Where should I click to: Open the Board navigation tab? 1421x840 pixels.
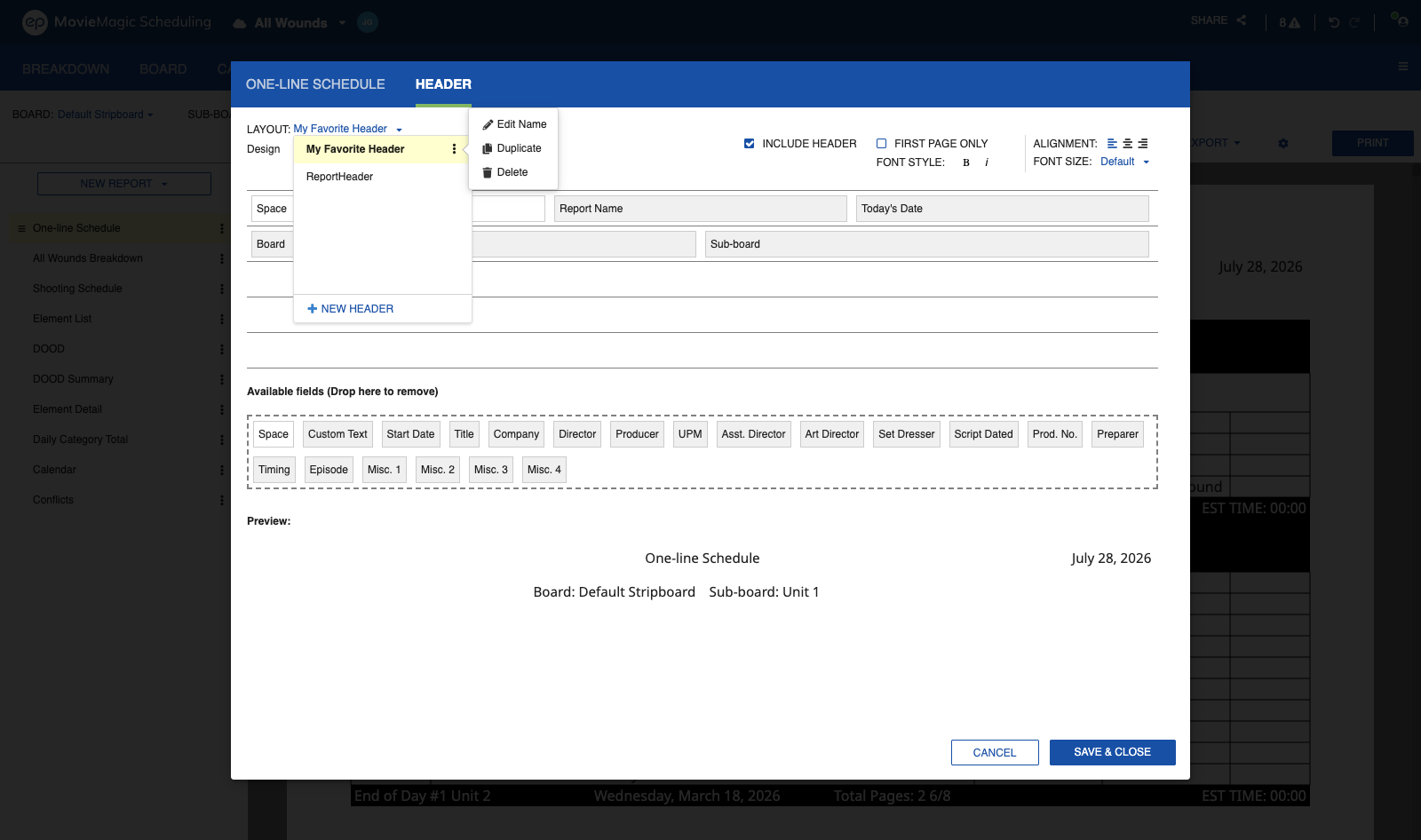point(163,68)
